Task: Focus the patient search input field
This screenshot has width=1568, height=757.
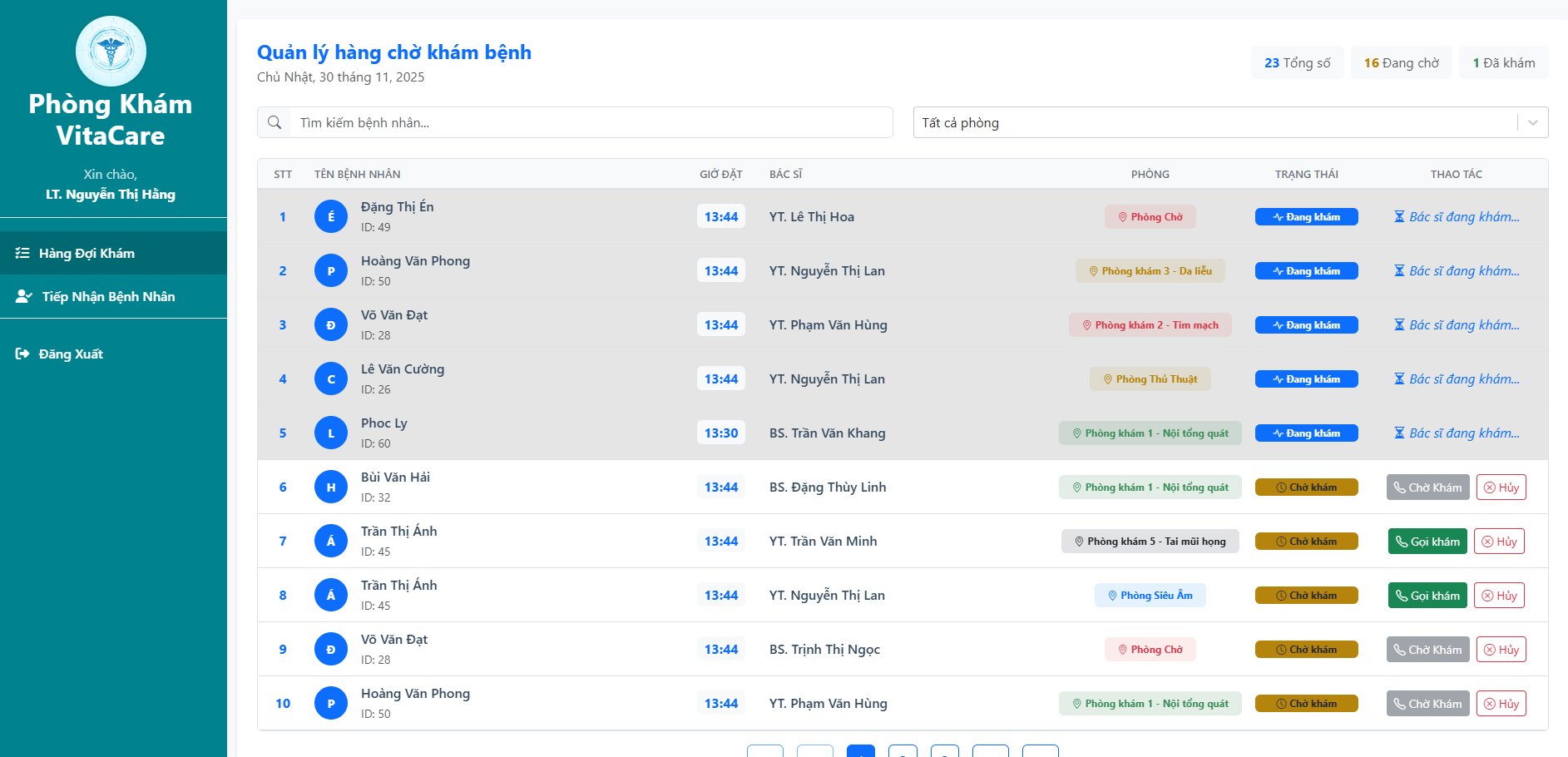Action: point(591,122)
